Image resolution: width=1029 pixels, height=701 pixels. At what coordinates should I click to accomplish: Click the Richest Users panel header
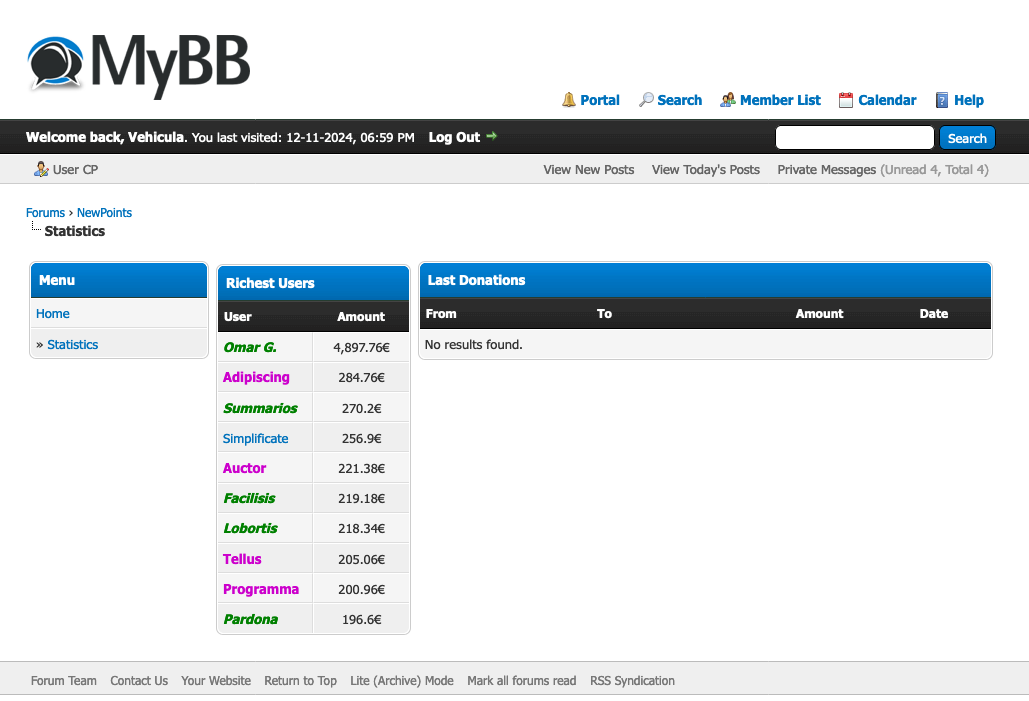(x=314, y=284)
